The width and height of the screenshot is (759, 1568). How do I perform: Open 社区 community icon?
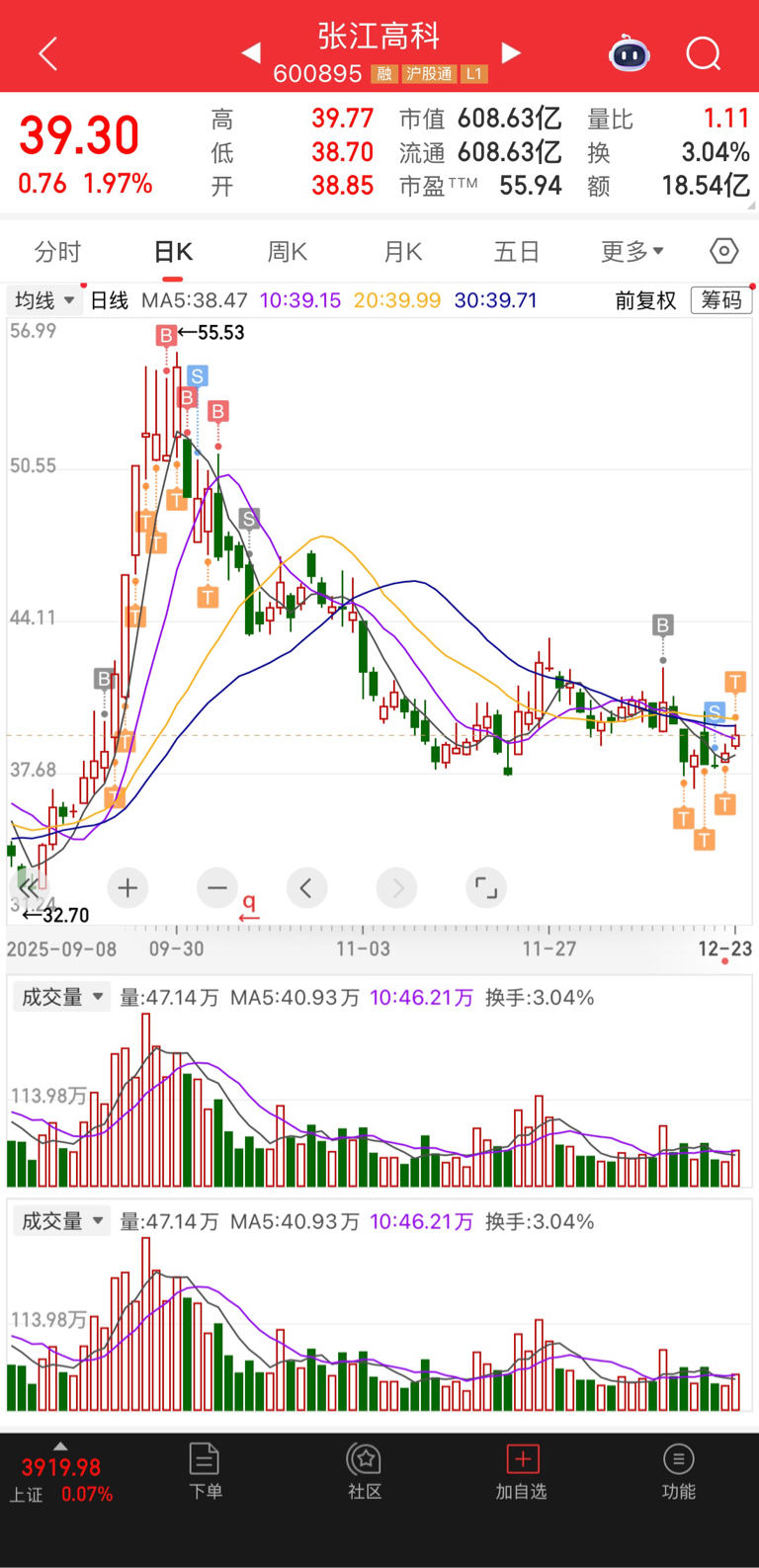coord(365,1472)
